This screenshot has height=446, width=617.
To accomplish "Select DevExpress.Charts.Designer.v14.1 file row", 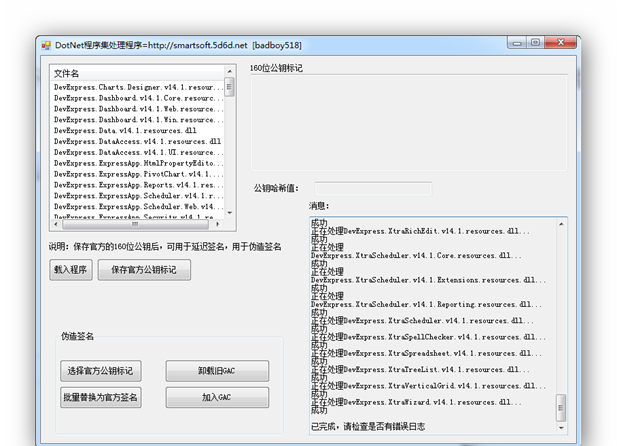I will (x=137, y=87).
